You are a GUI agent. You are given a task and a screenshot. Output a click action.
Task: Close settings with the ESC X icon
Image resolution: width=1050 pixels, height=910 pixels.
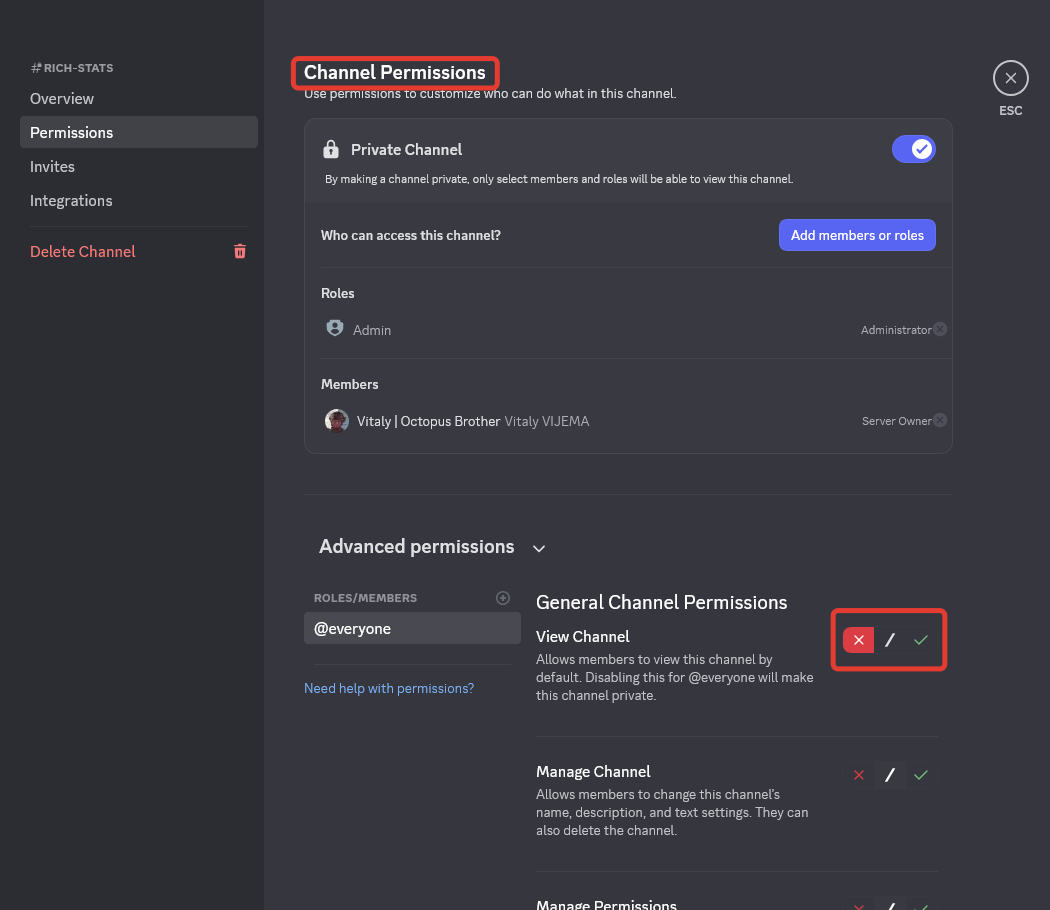click(1010, 78)
